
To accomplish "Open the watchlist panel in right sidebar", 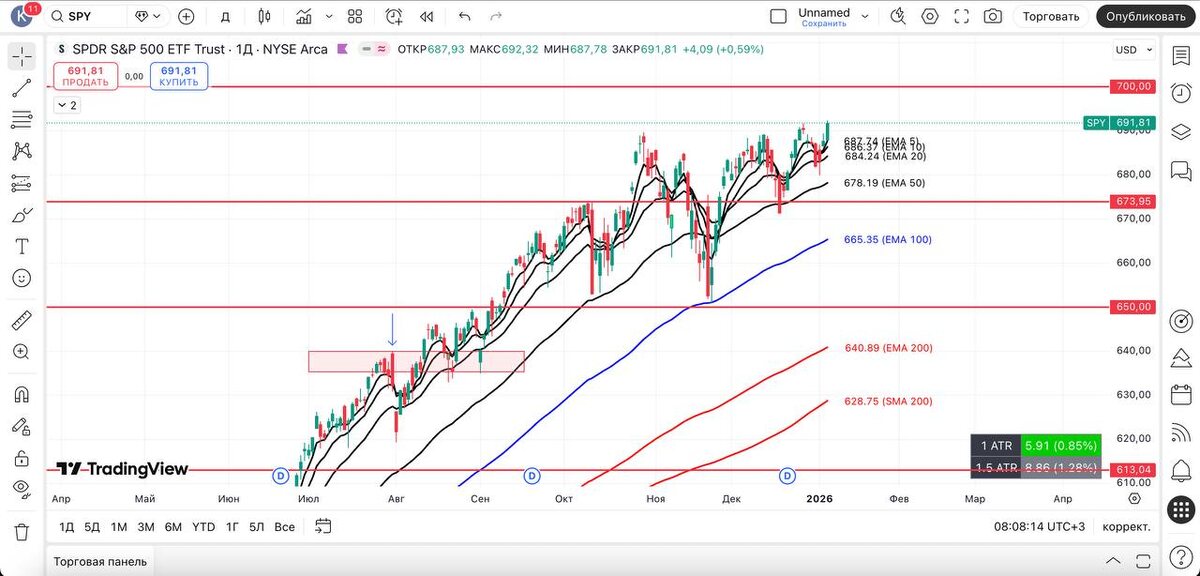I will [x=1182, y=57].
